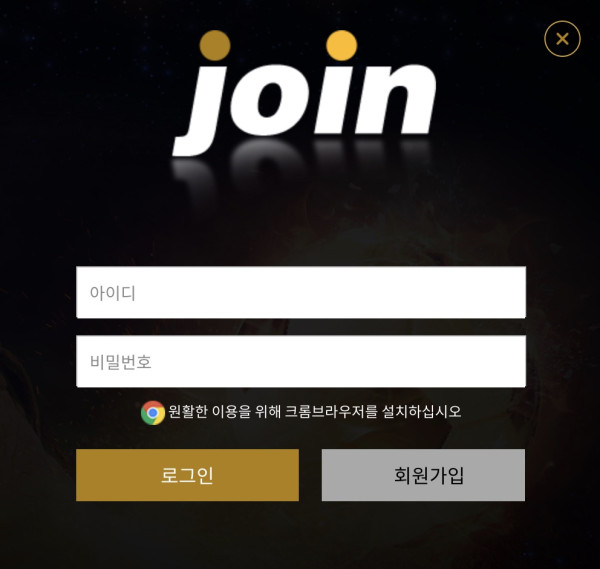Click the 원활한 이용을 위해 notice text
This screenshot has width=600, height=569.
point(225,412)
